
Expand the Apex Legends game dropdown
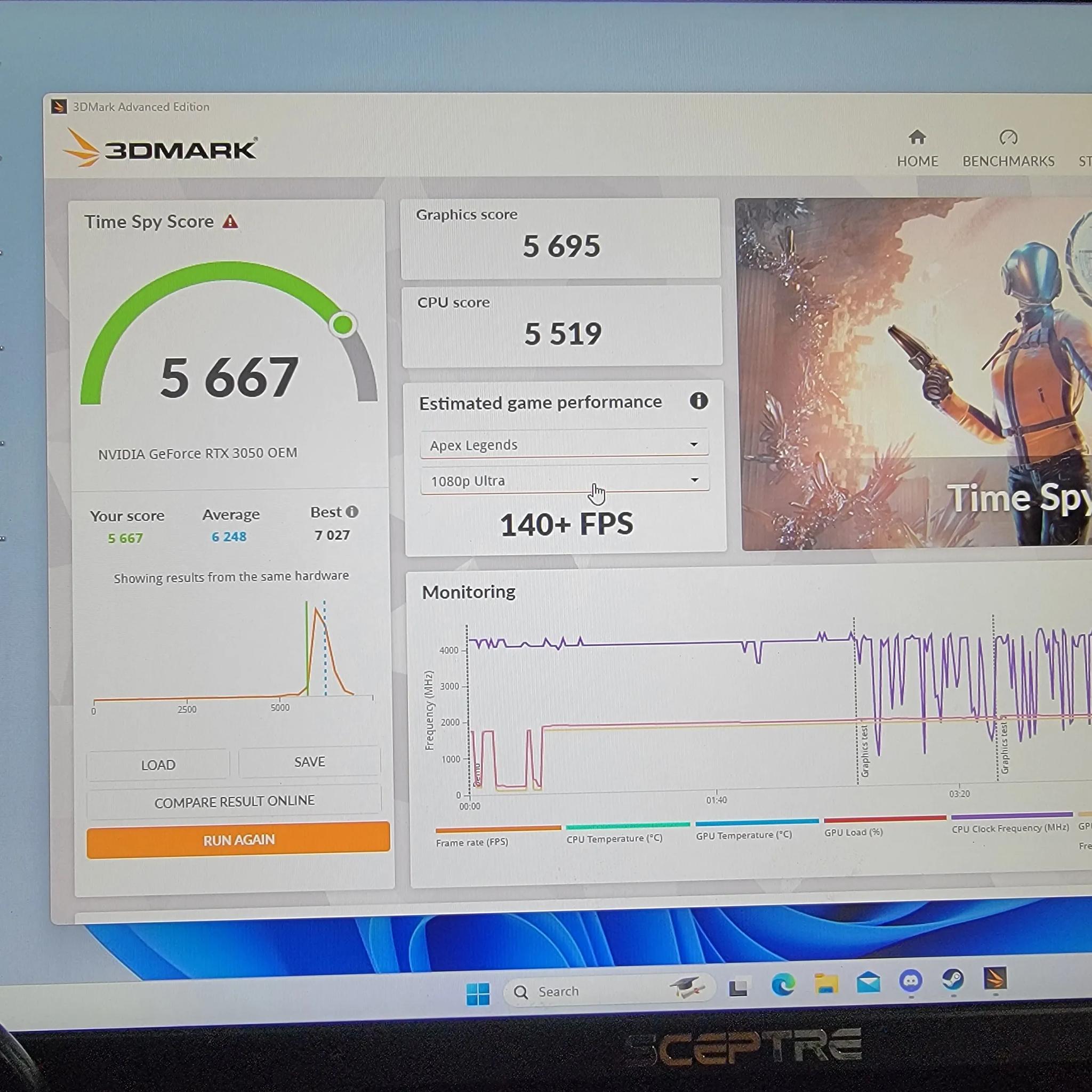click(x=564, y=445)
